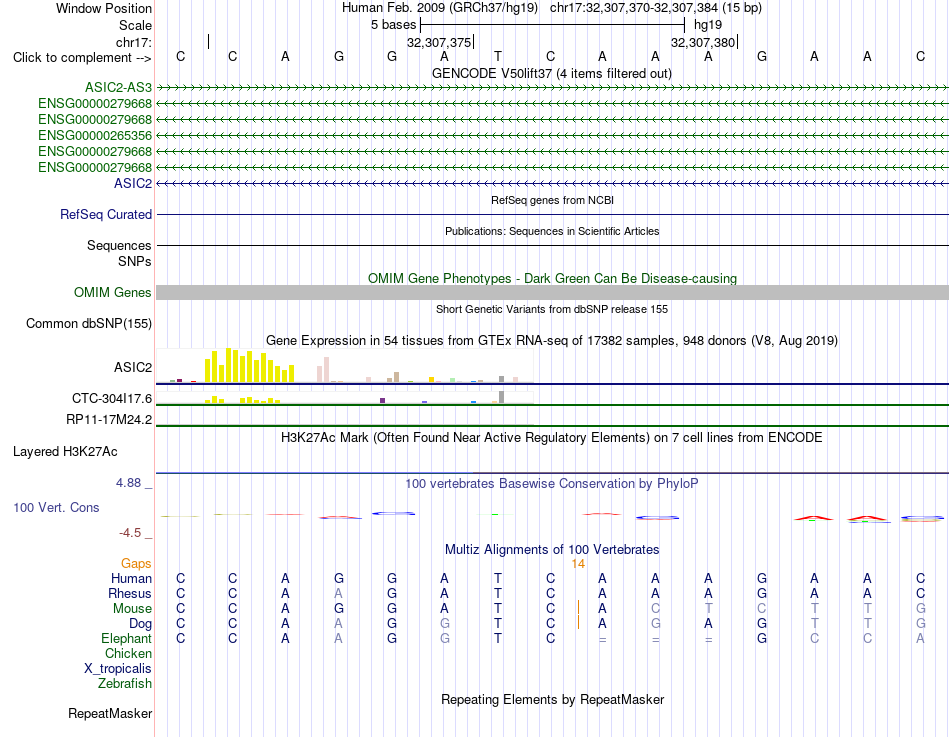Click 'Multiz Alignments of 100 Vertebrates' title
950x737 pixels.
552,550
